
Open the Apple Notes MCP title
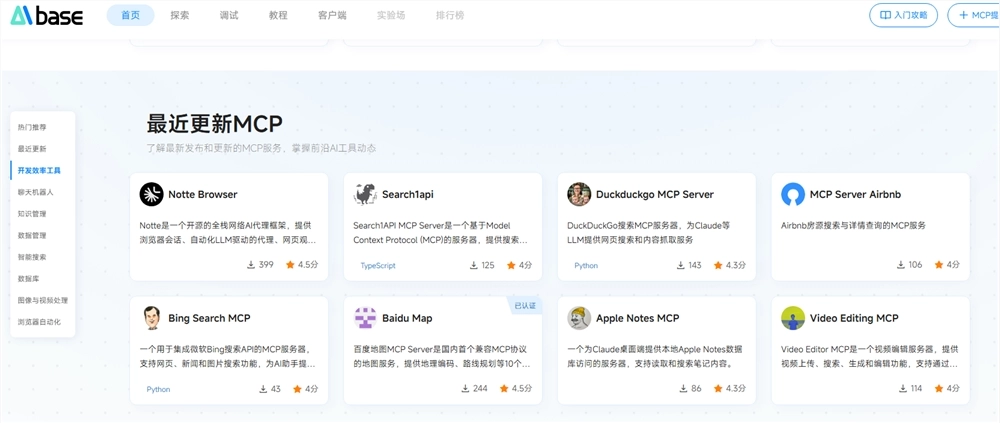(x=638, y=318)
